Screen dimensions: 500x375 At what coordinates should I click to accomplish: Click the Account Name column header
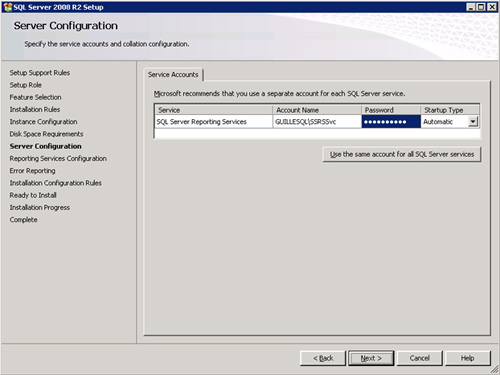[x=317, y=110]
